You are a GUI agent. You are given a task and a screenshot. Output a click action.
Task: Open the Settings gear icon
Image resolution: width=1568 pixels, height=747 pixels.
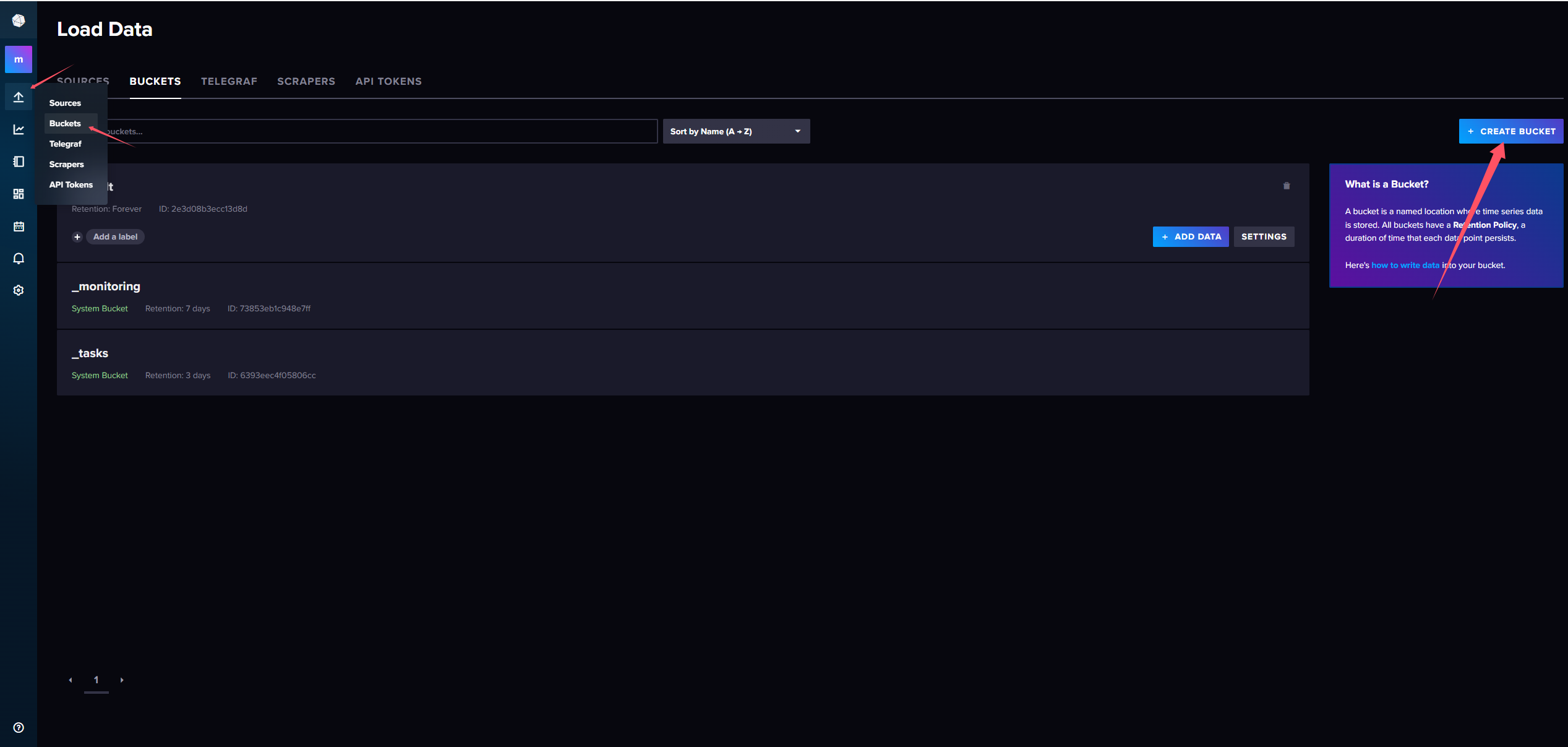(19, 290)
